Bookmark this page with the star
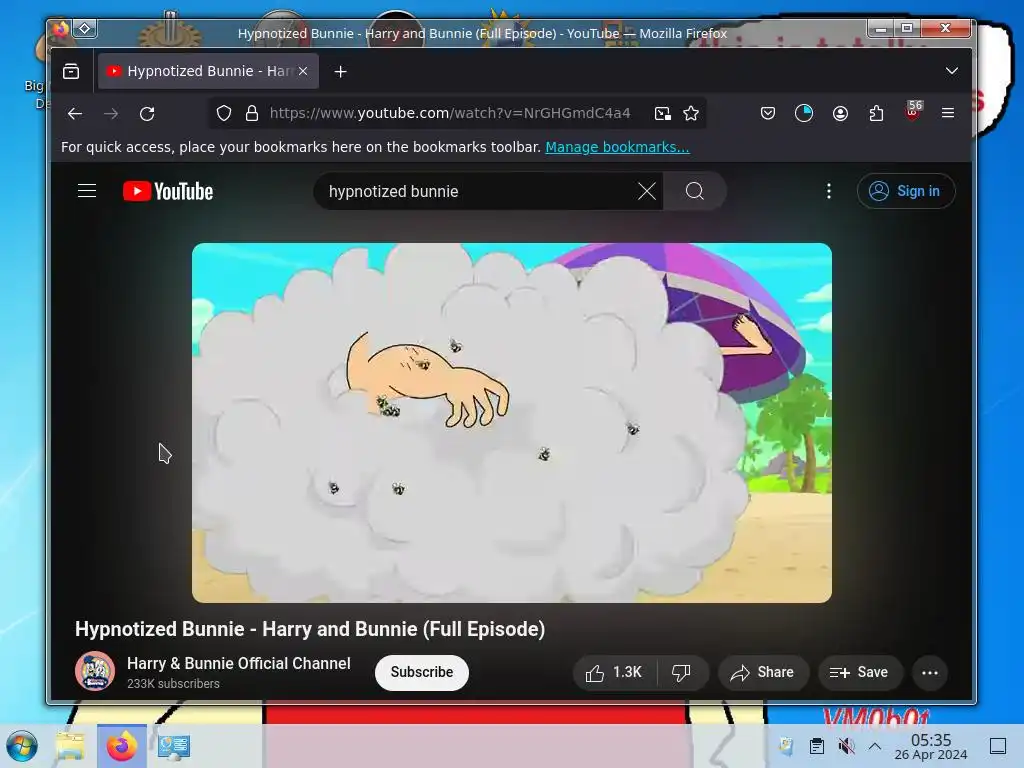Screen dimensions: 1024x768 pos(691,114)
